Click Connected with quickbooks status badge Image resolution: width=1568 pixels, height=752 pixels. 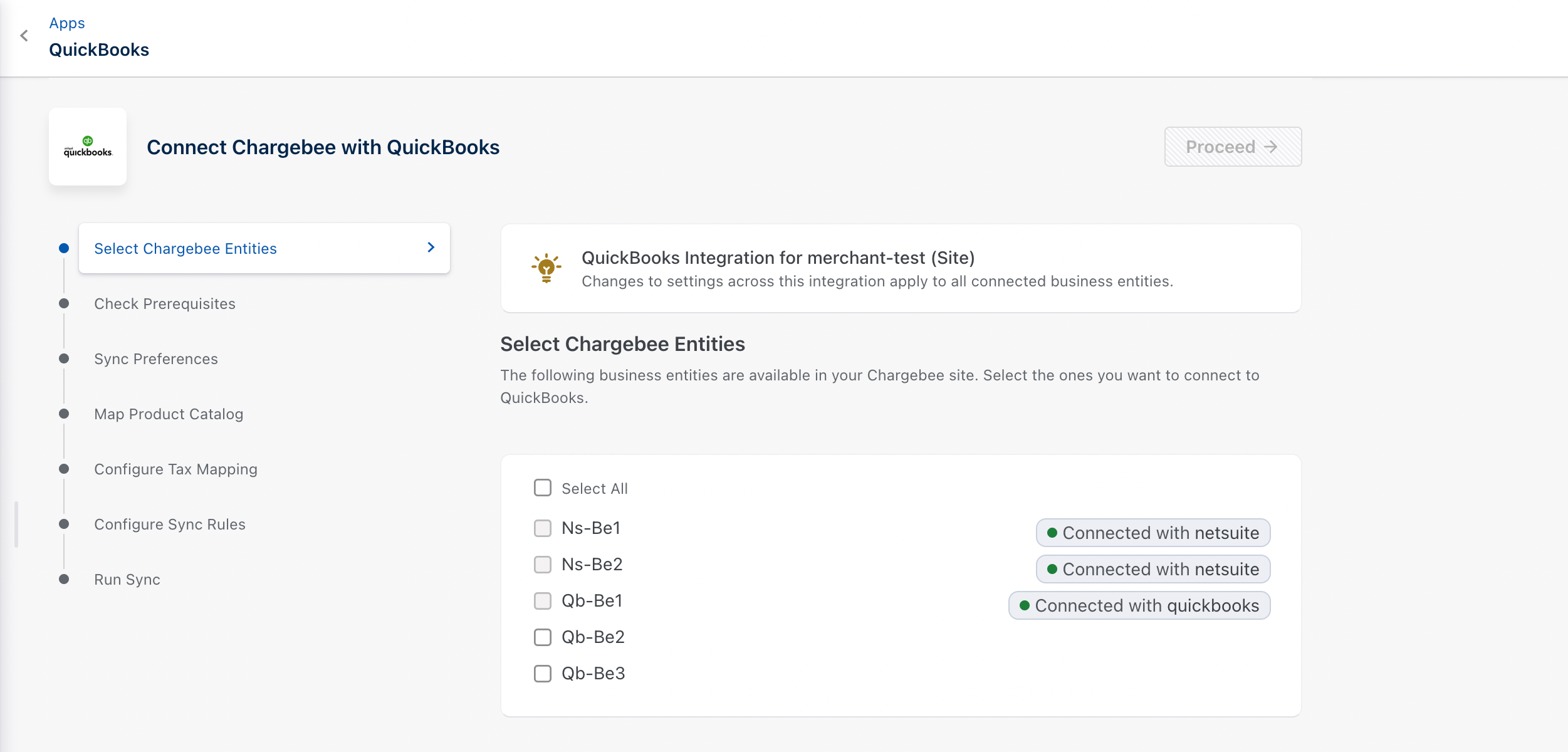coord(1139,605)
